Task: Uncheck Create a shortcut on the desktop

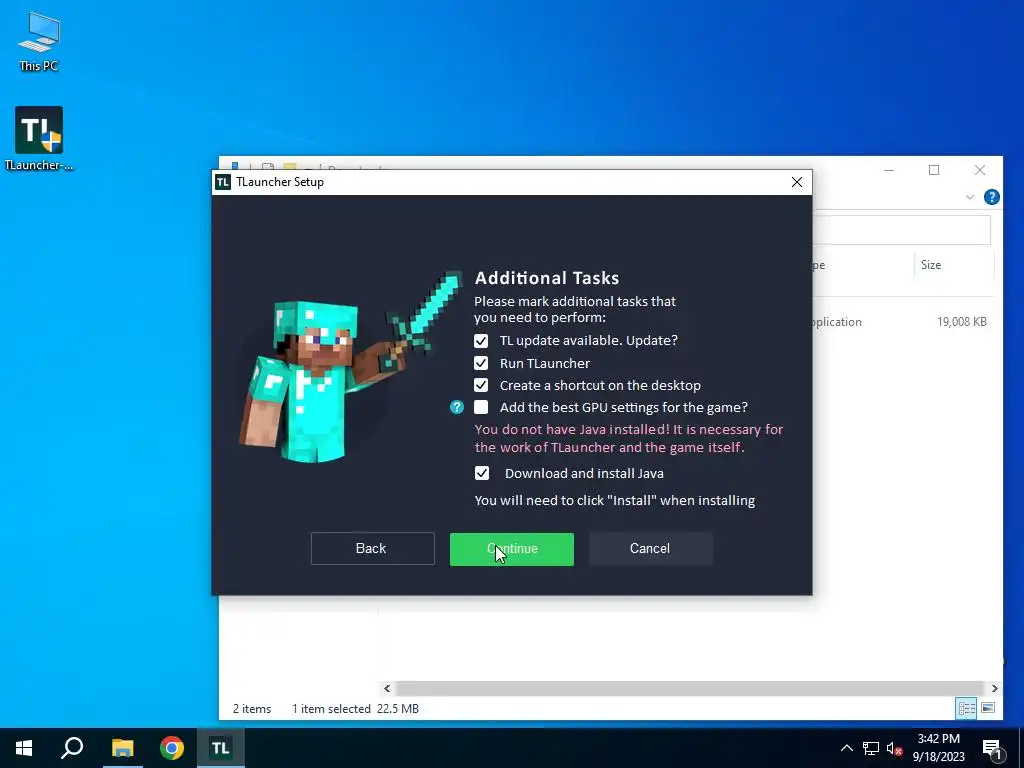Action: (481, 385)
